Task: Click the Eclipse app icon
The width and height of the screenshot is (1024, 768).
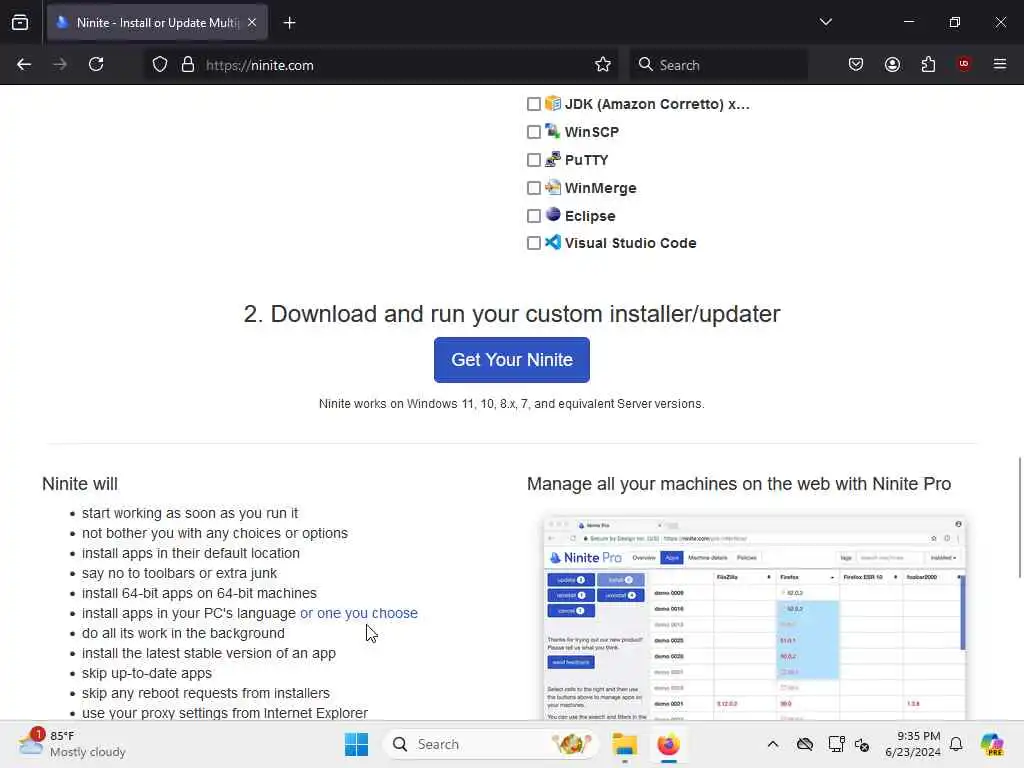Action: pyautogui.click(x=553, y=215)
